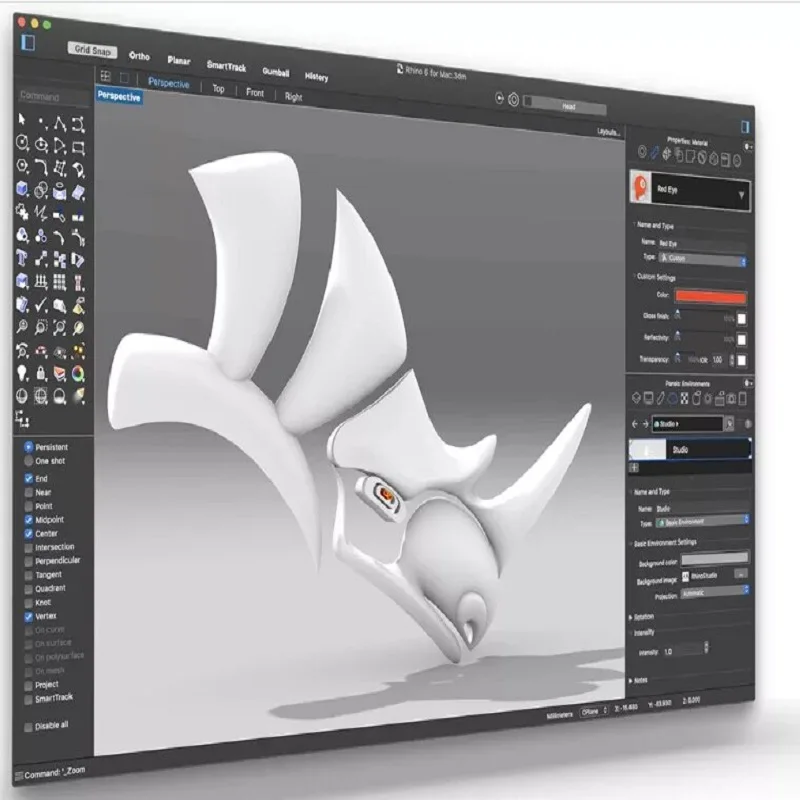800x800 pixels.
Task: Toggle the Gumball button
Action: click(x=276, y=72)
